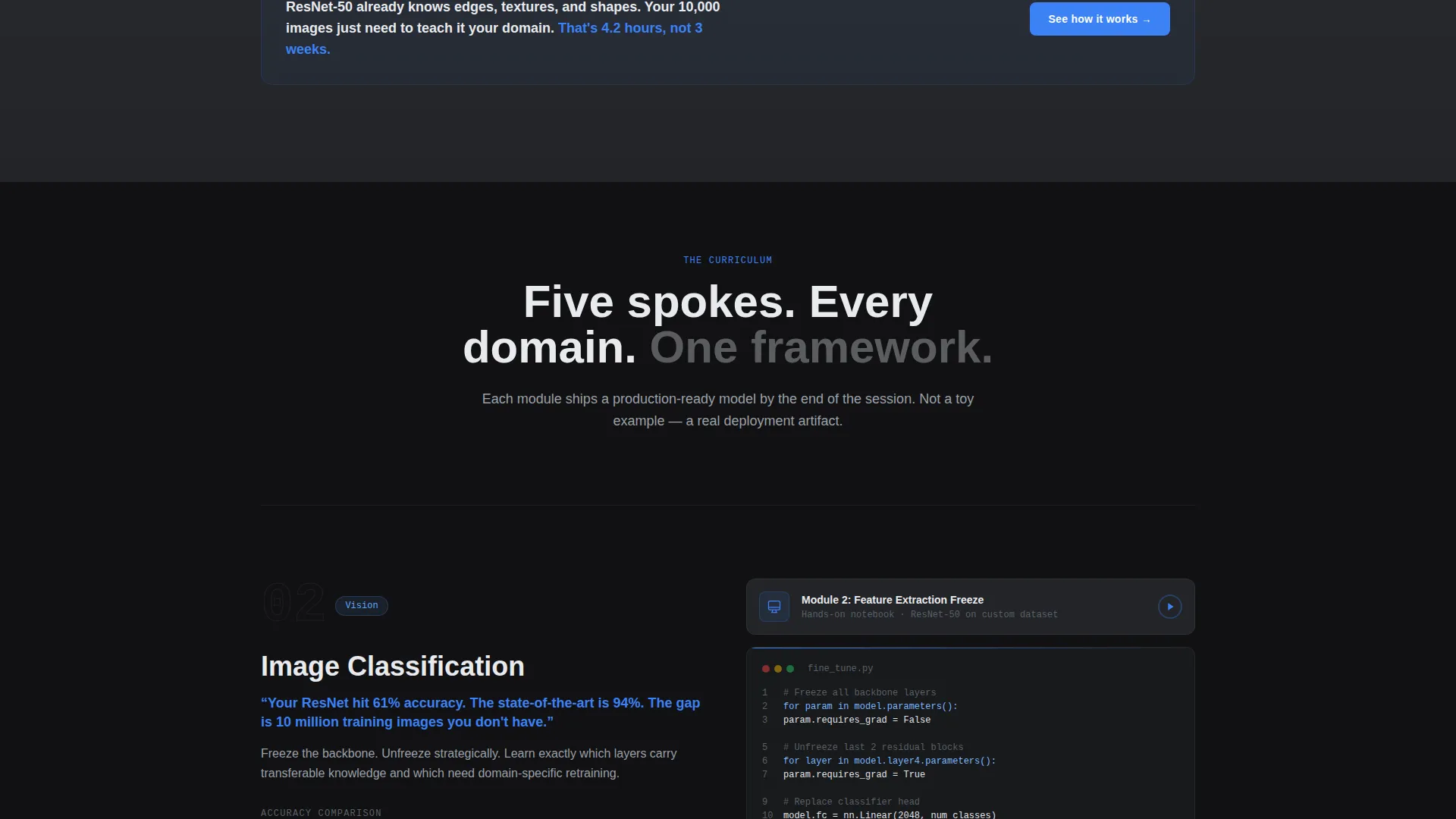Viewport: 1456px width, 819px height.
Task: Click THE CURRICULUM section label
Action: pyautogui.click(x=728, y=260)
